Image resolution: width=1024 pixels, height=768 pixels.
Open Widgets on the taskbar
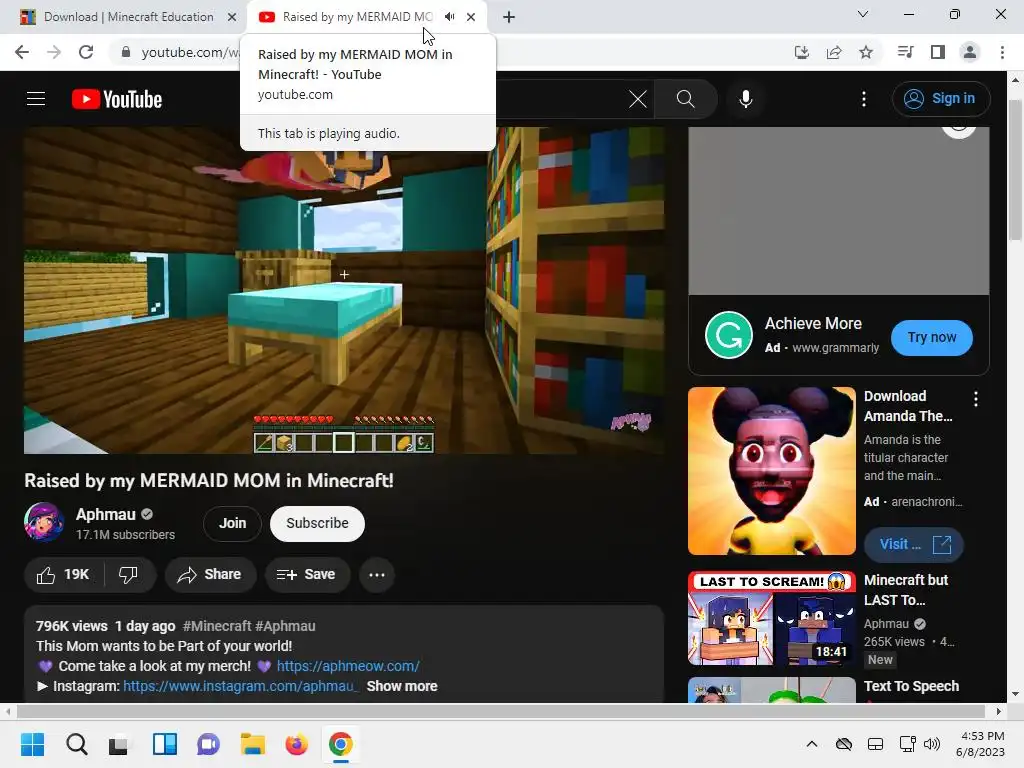[165, 744]
